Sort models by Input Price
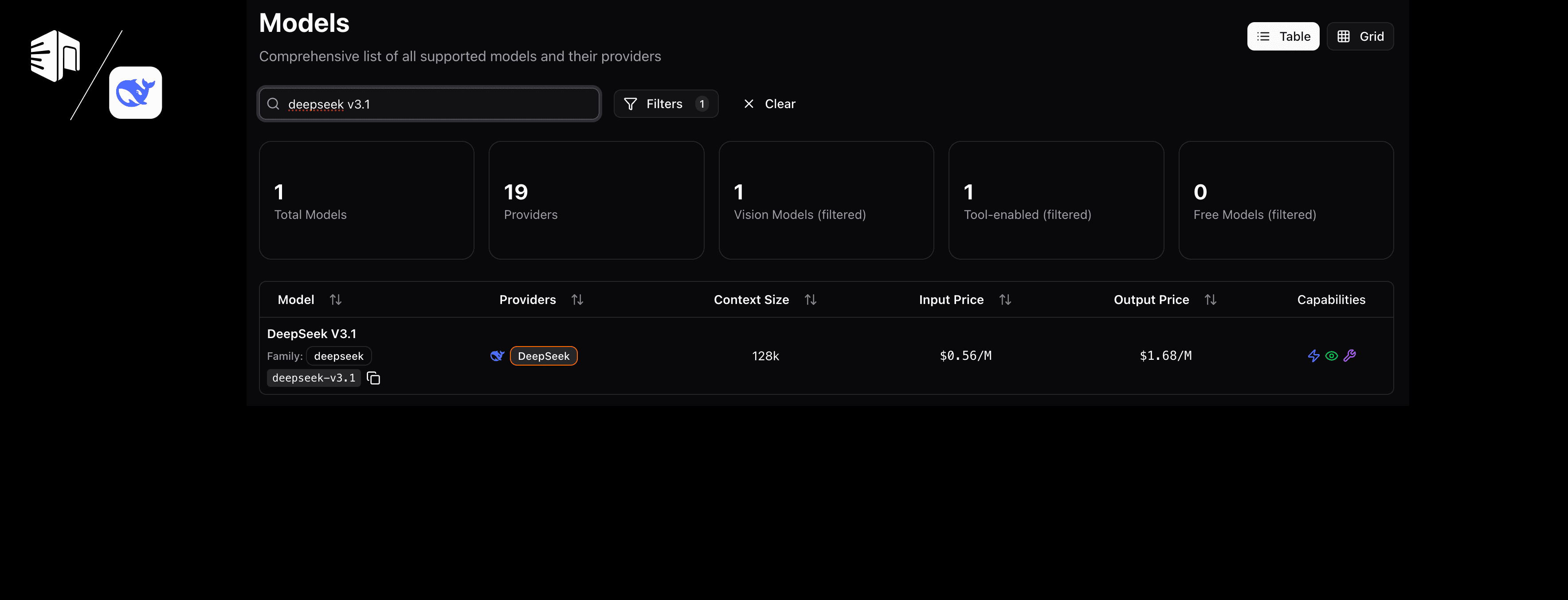The image size is (1568, 600). point(1005,299)
